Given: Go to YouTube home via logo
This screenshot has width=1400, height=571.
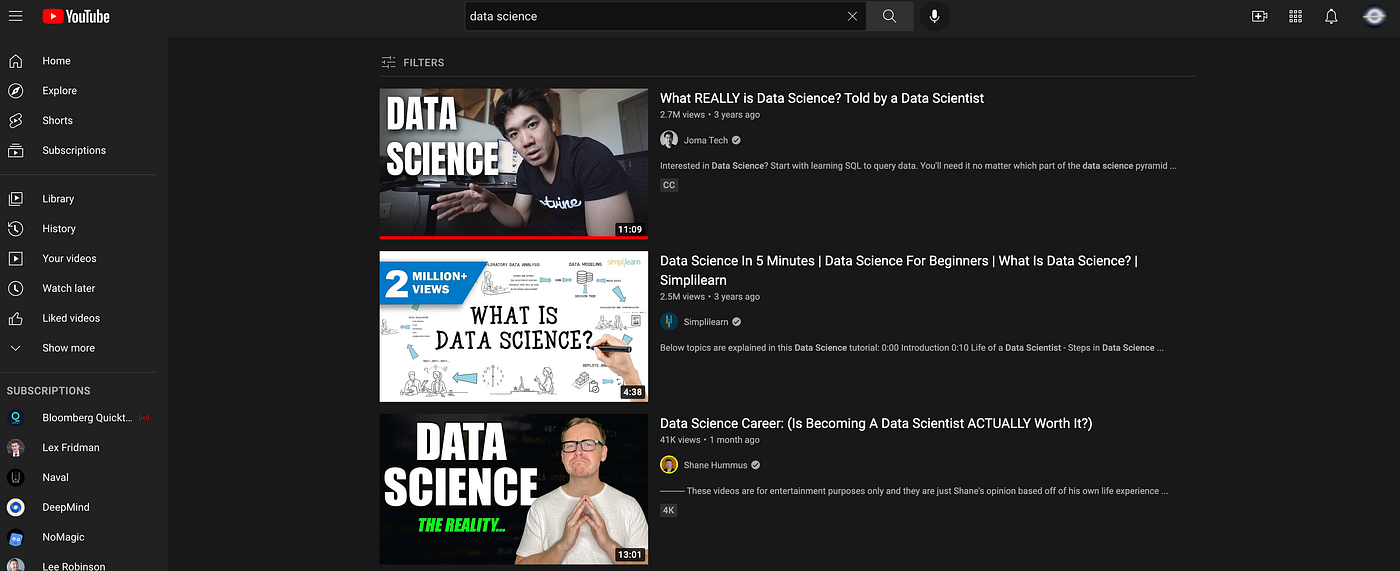Looking at the screenshot, I should pos(76,16).
